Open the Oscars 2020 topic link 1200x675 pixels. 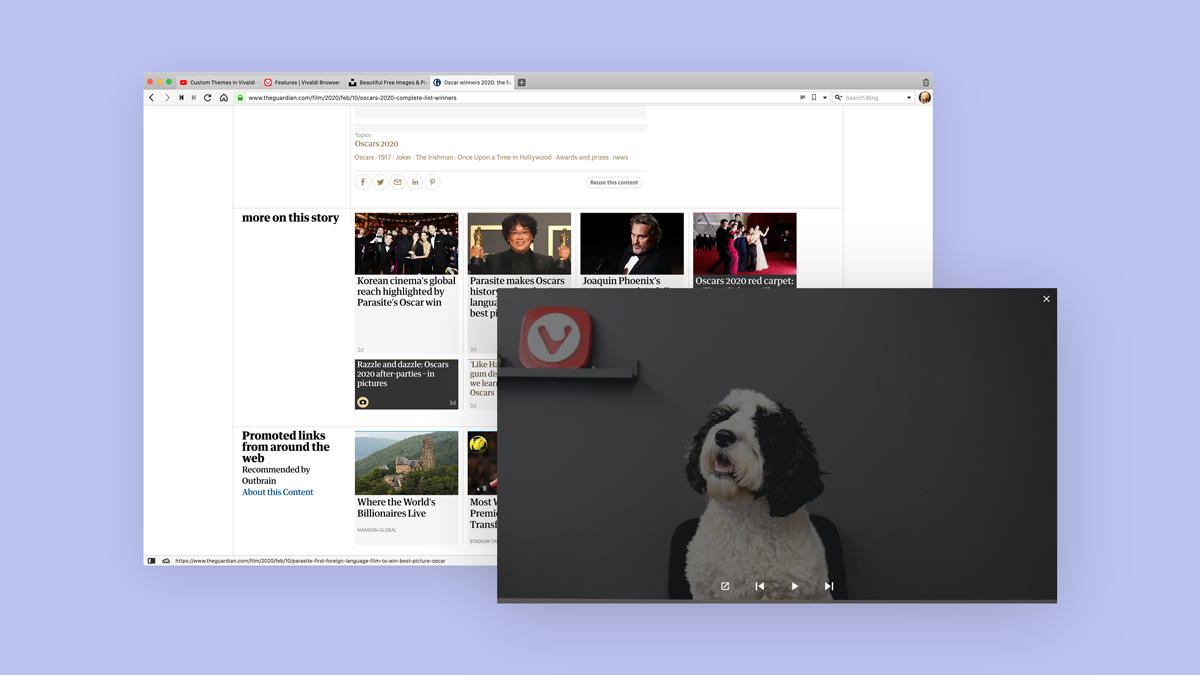[376, 144]
